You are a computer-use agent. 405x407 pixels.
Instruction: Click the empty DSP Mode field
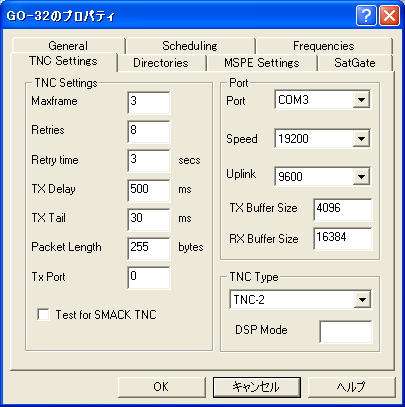(x=345, y=332)
